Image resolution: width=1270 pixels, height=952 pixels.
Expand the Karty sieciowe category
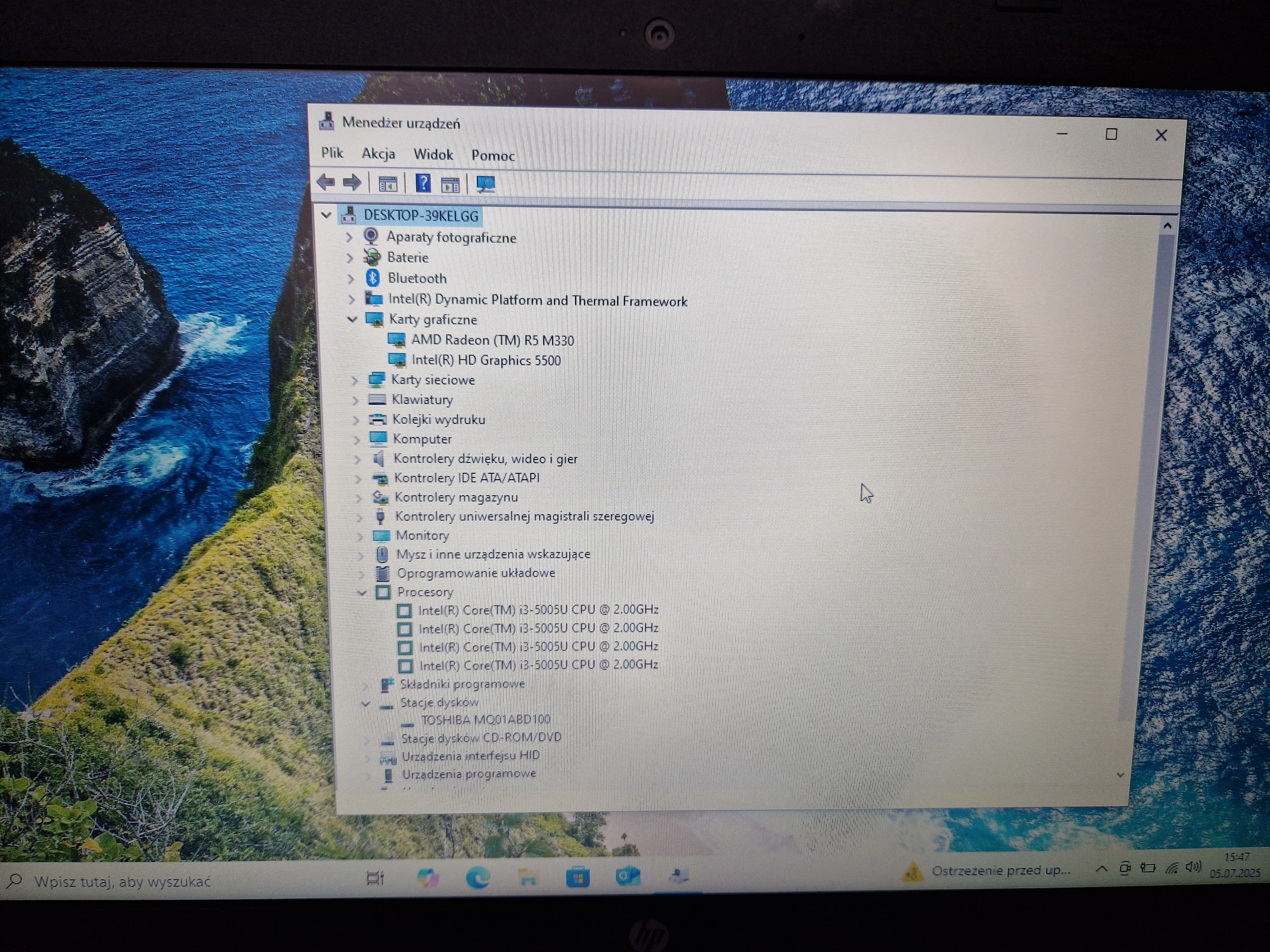357,380
